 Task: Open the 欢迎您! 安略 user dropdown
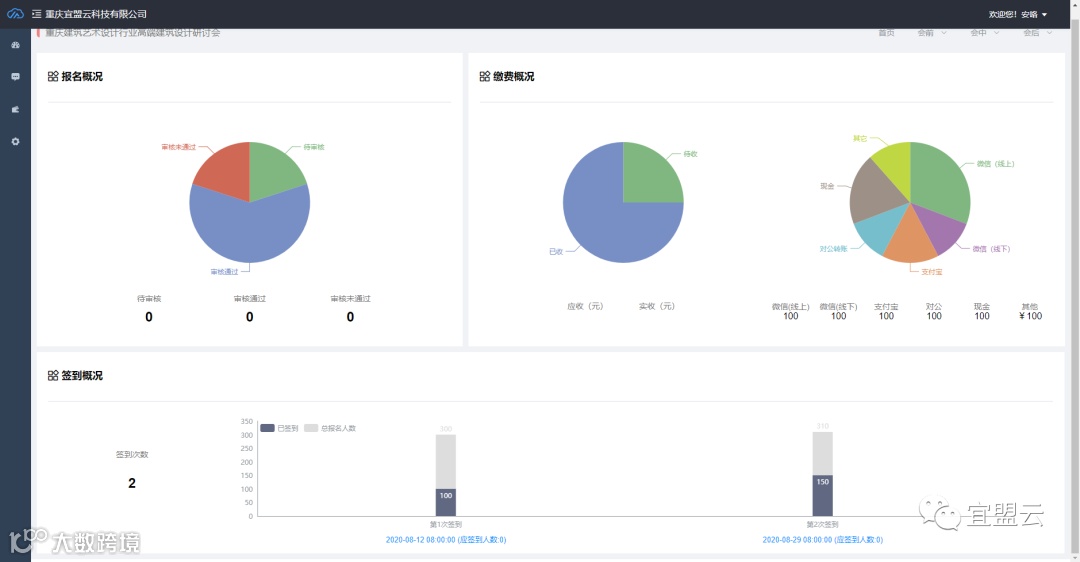click(x=1017, y=14)
